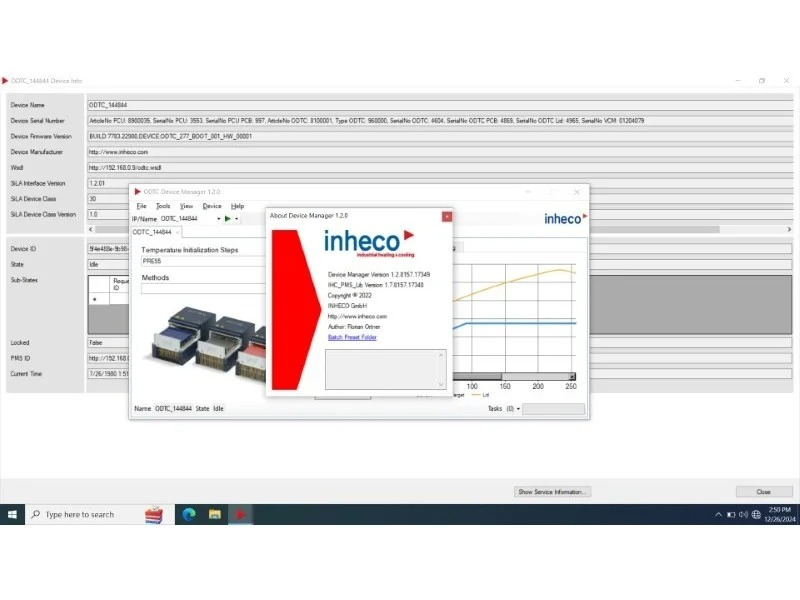Click the battery icon in system tray
This screenshot has width=800, height=600.
pos(731,514)
